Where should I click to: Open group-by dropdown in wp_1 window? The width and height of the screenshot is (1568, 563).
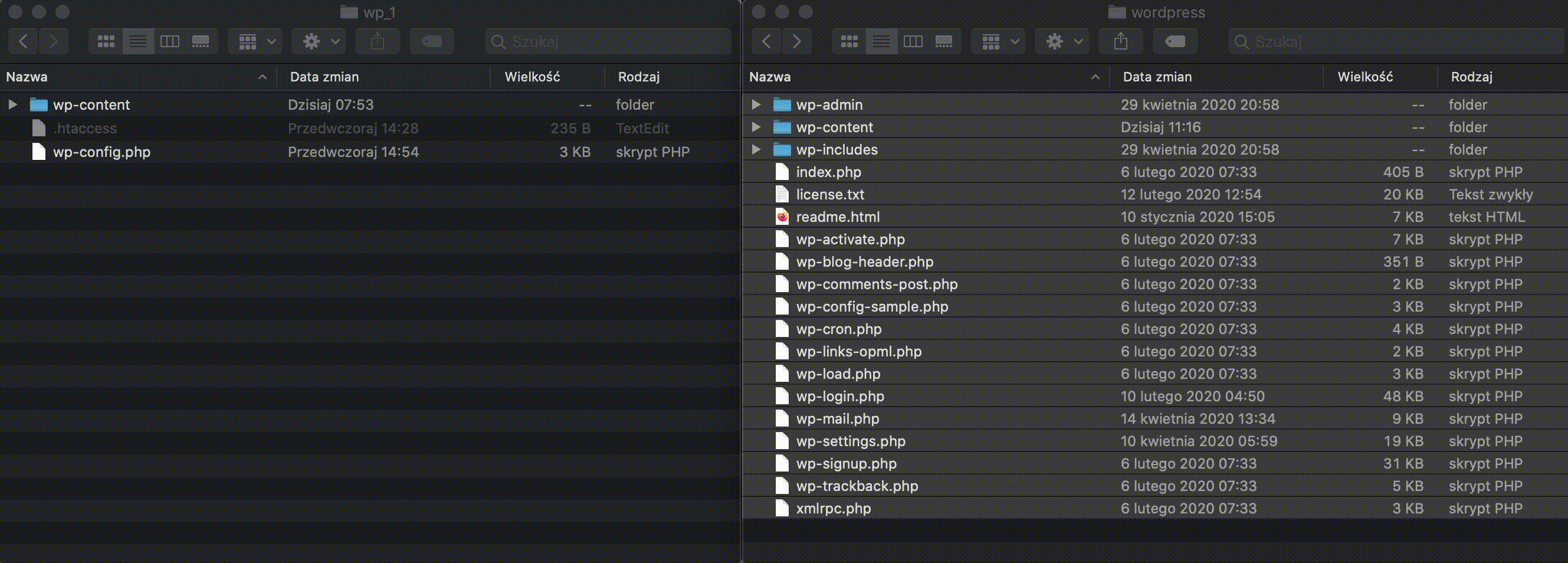coord(255,41)
